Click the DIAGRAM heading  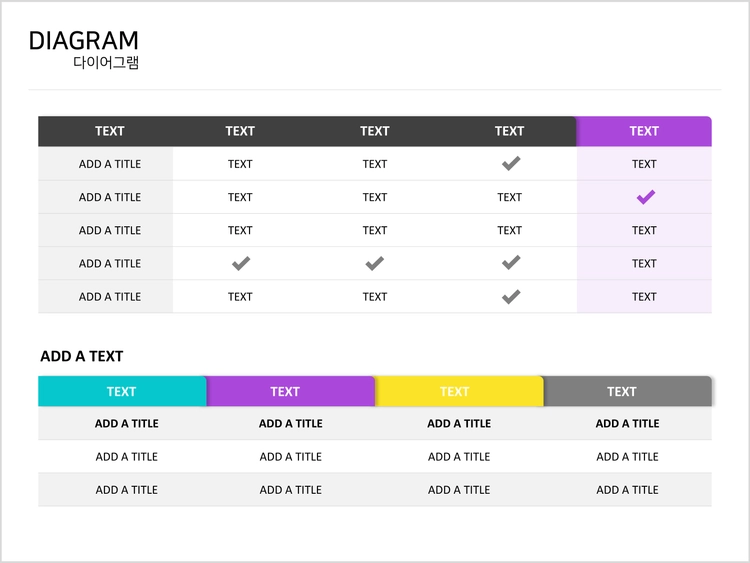84,41
